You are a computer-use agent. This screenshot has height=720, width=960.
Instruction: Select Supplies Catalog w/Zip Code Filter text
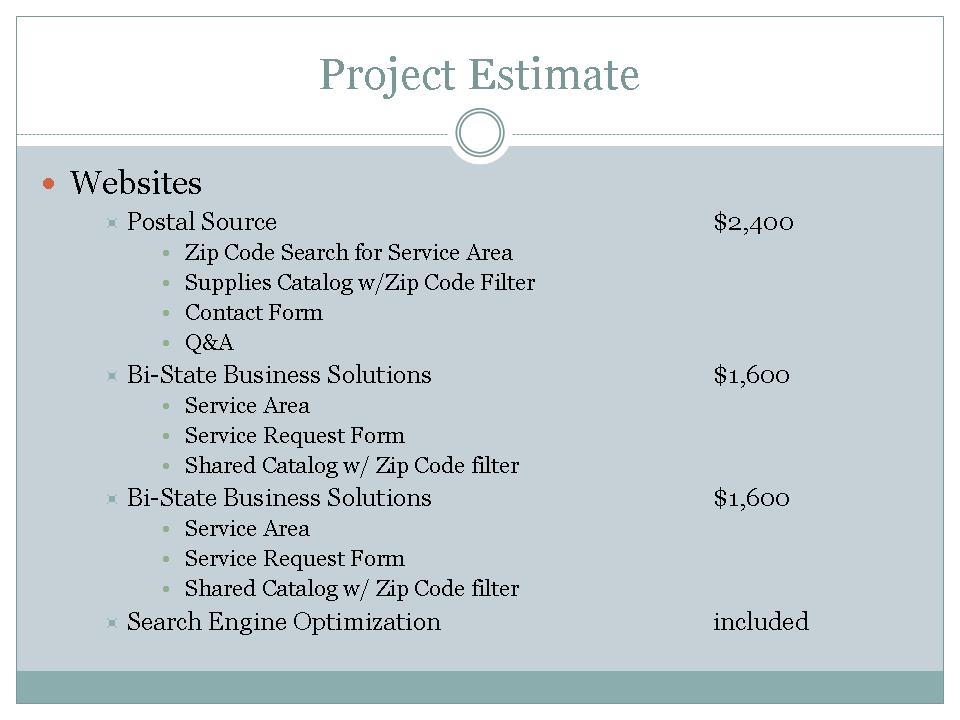359,283
